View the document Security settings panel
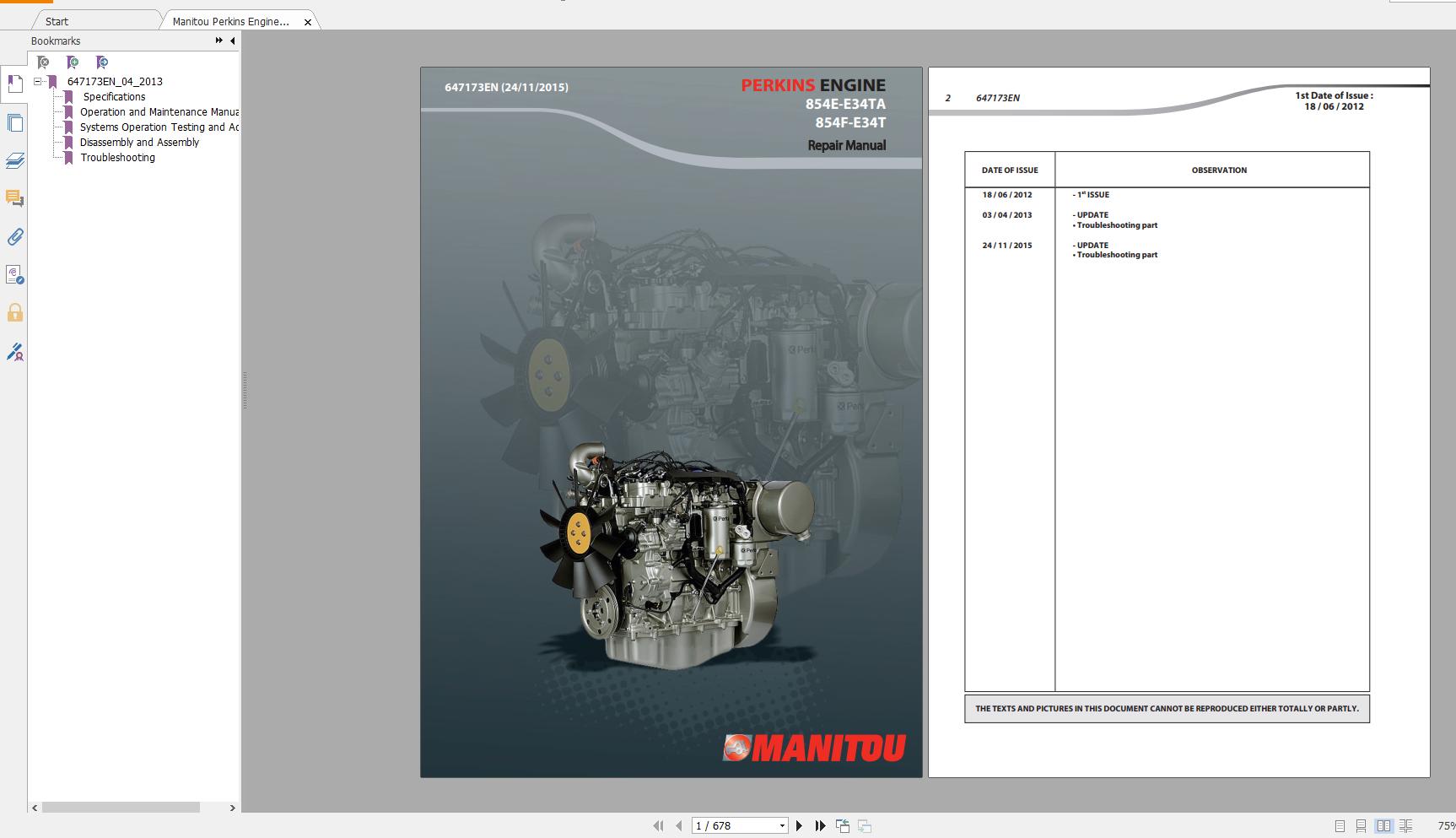The height and width of the screenshot is (838, 1456). (x=15, y=314)
